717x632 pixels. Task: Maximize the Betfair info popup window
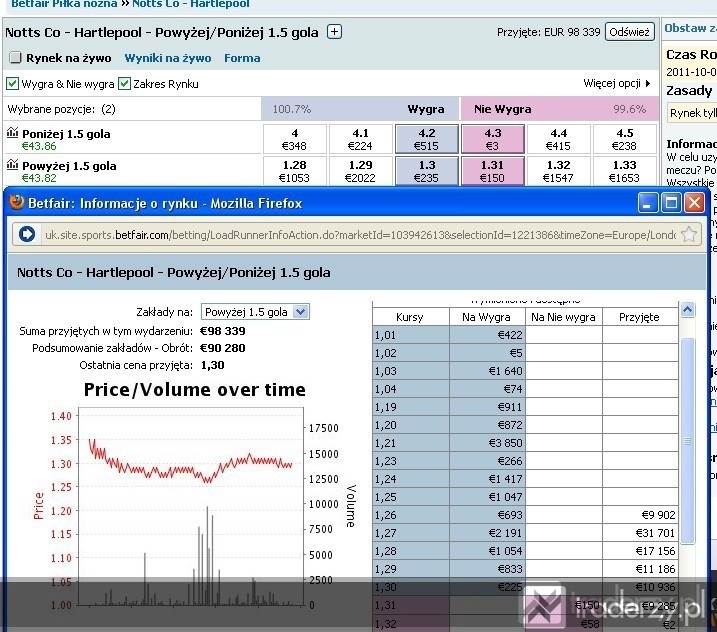click(x=671, y=203)
